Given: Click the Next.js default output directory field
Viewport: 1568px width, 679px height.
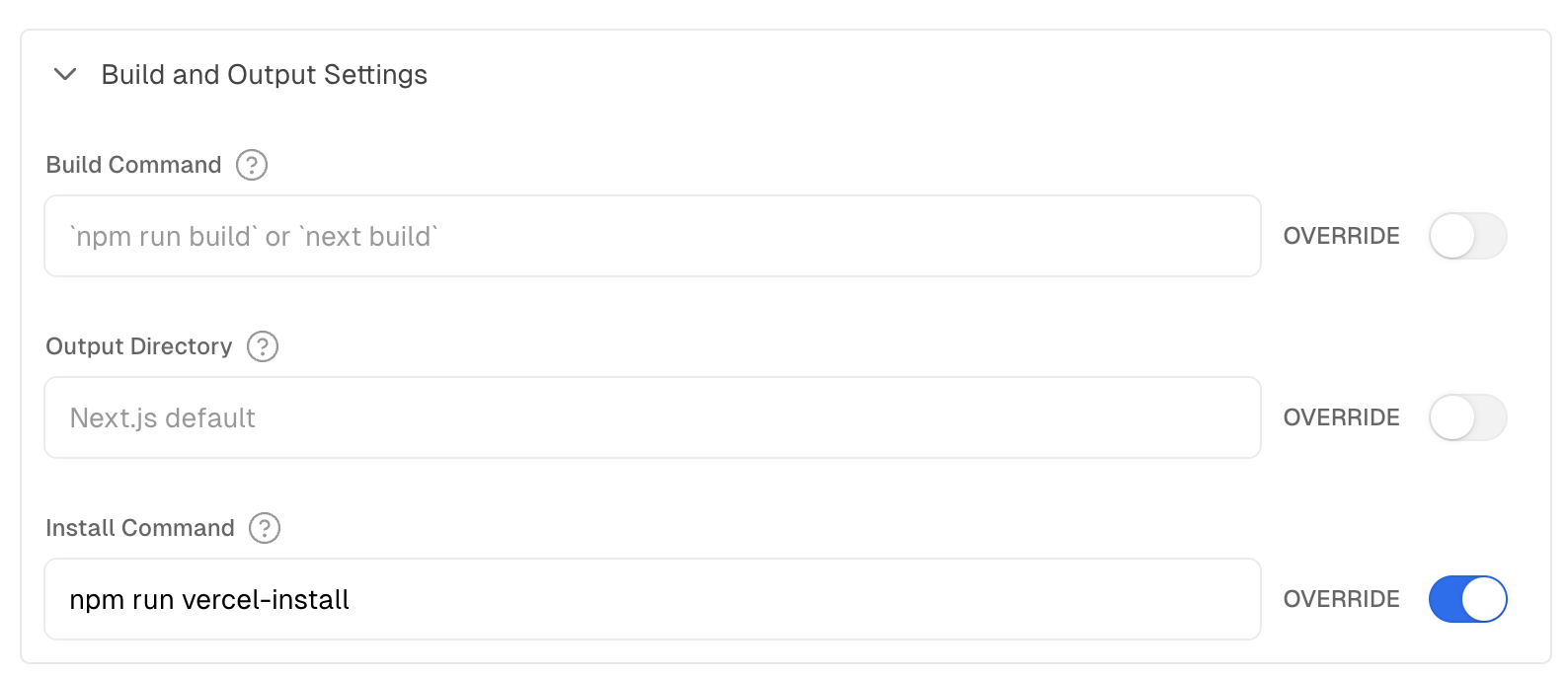Looking at the screenshot, I should pyautogui.click(x=653, y=417).
